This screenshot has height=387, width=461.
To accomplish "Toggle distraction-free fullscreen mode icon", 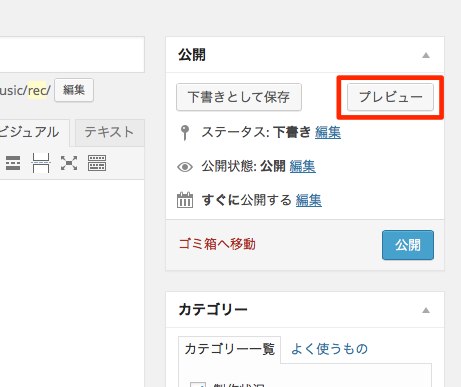I will click(69, 163).
